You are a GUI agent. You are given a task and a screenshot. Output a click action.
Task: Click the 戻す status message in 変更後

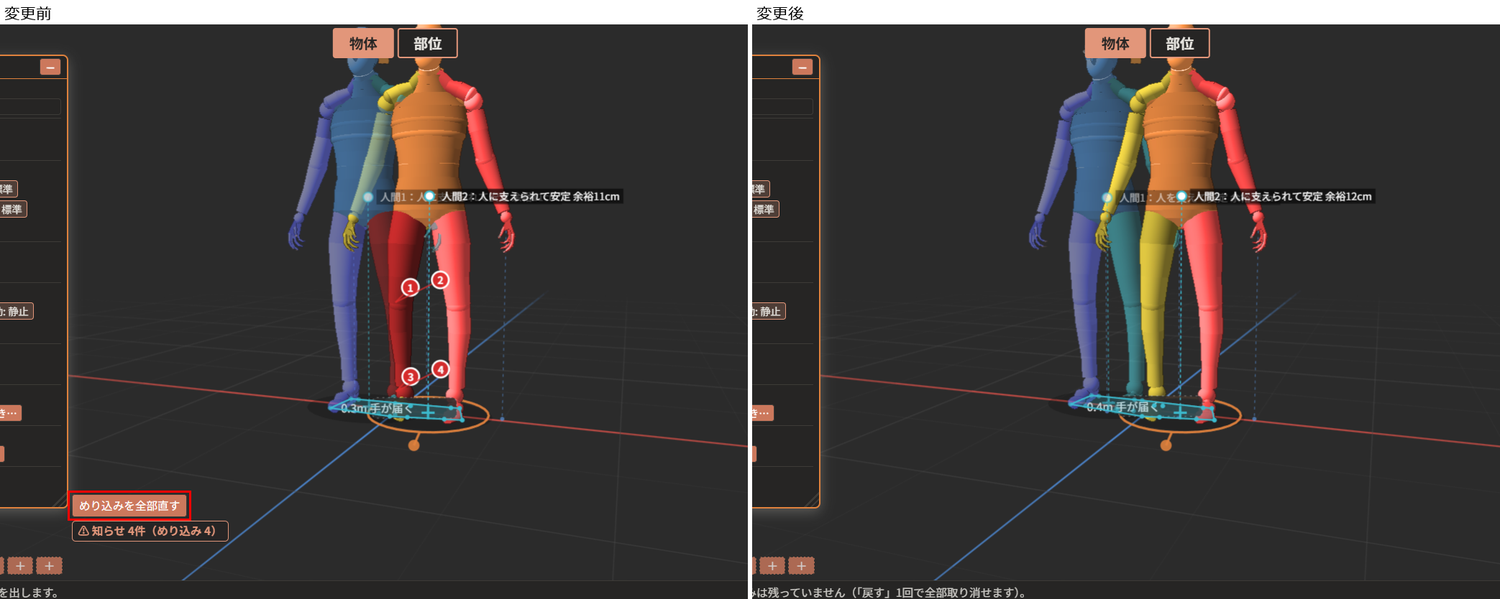coord(888,592)
